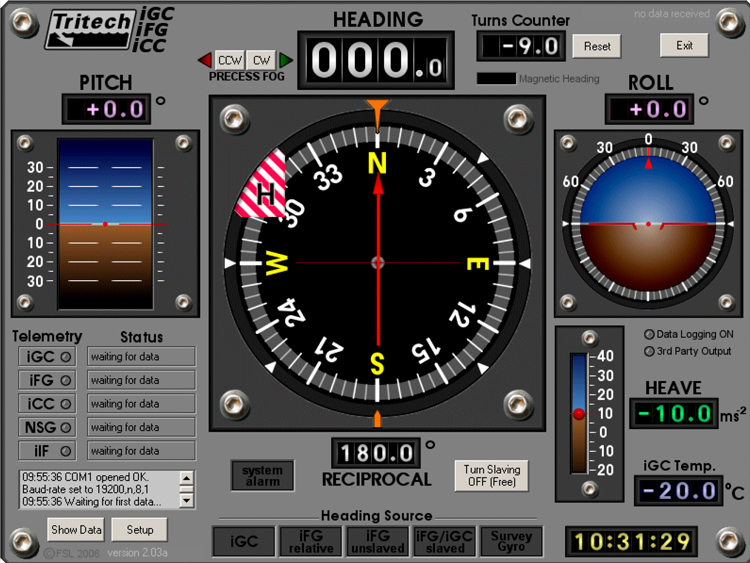
Task: Click the red left arrow beside CCW
Action: pyautogui.click(x=205, y=60)
